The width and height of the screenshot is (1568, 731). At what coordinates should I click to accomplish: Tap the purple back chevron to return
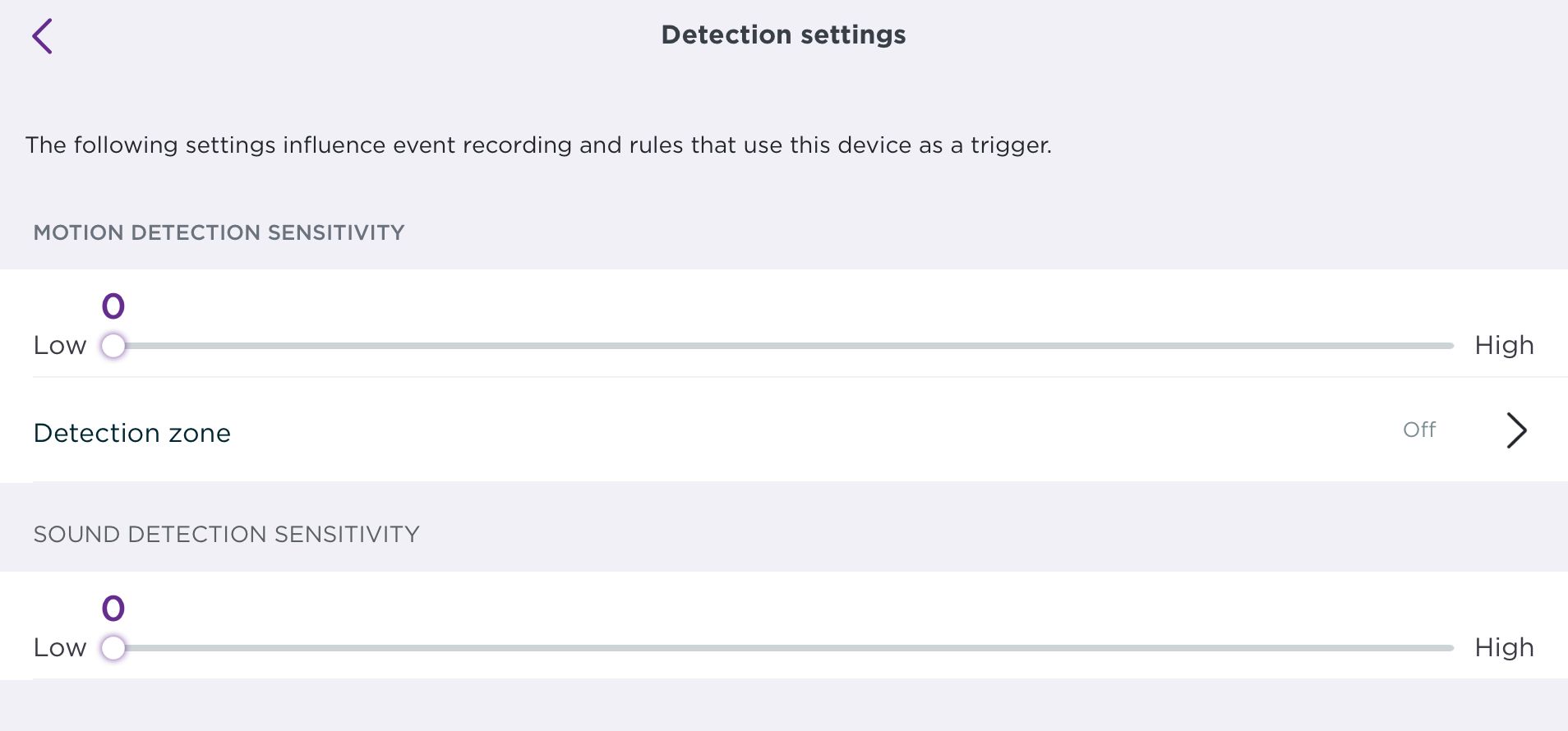[43, 35]
